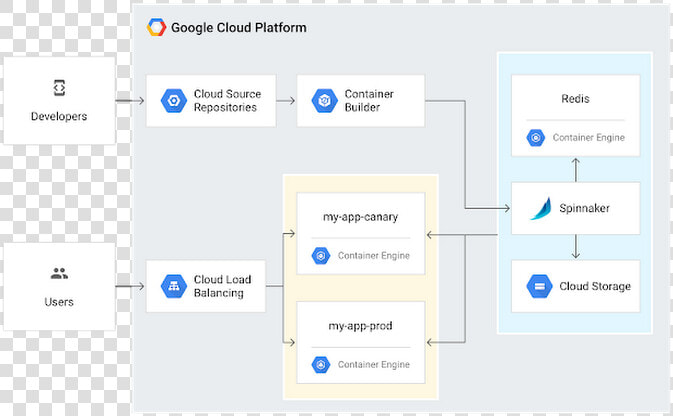
Task: Click Container Engine icon under my-app-canary
Action: (321, 256)
